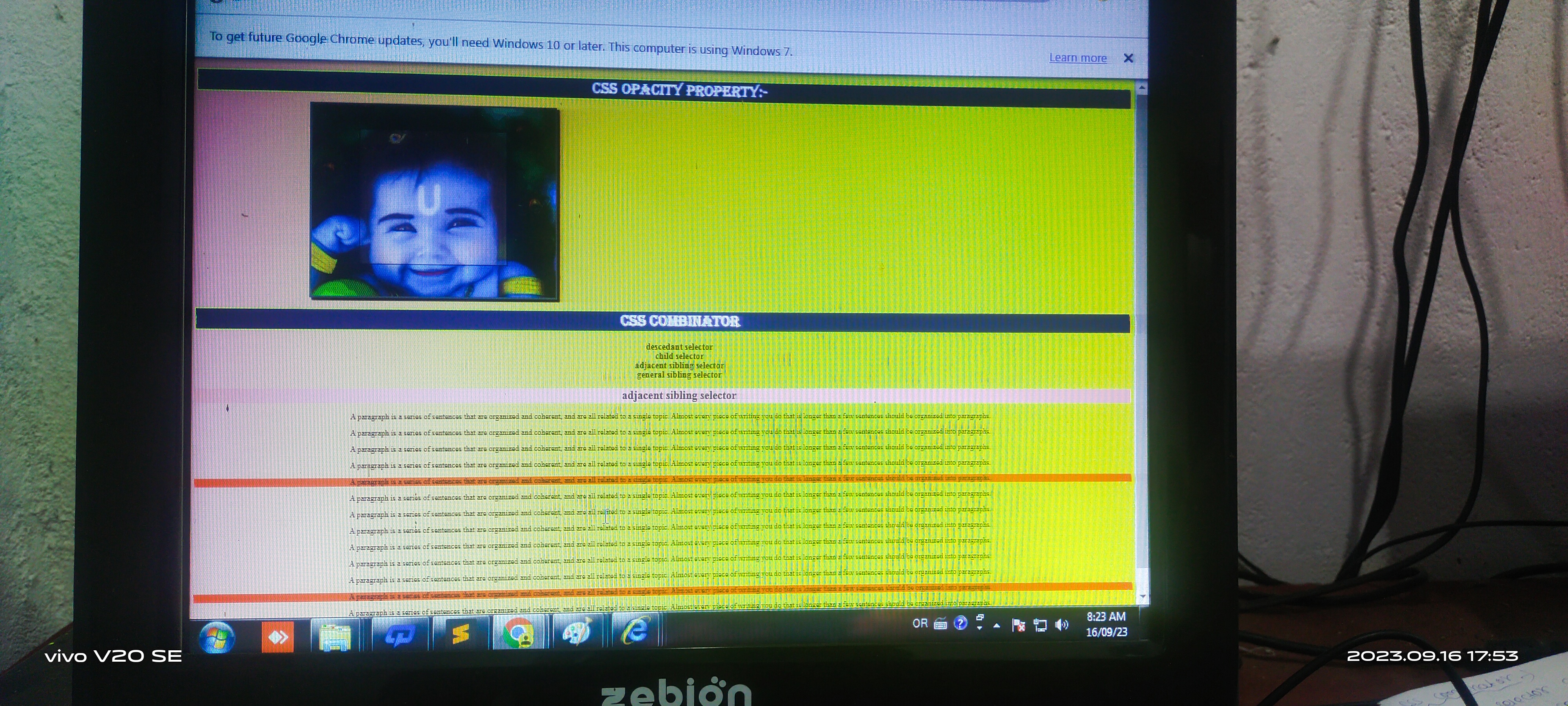Open the clock showing 8:23 AM
The height and width of the screenshot is (706, 1568).
click(1106, 624)
